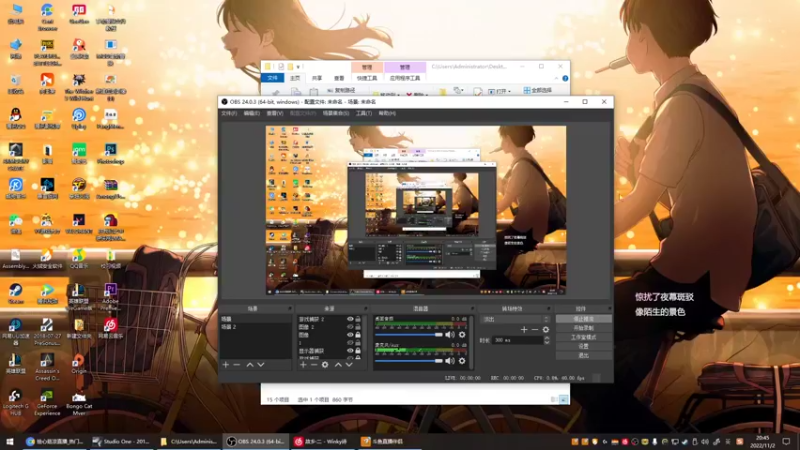
Task: Open Windows Start menu
Action: click(10, 441)
